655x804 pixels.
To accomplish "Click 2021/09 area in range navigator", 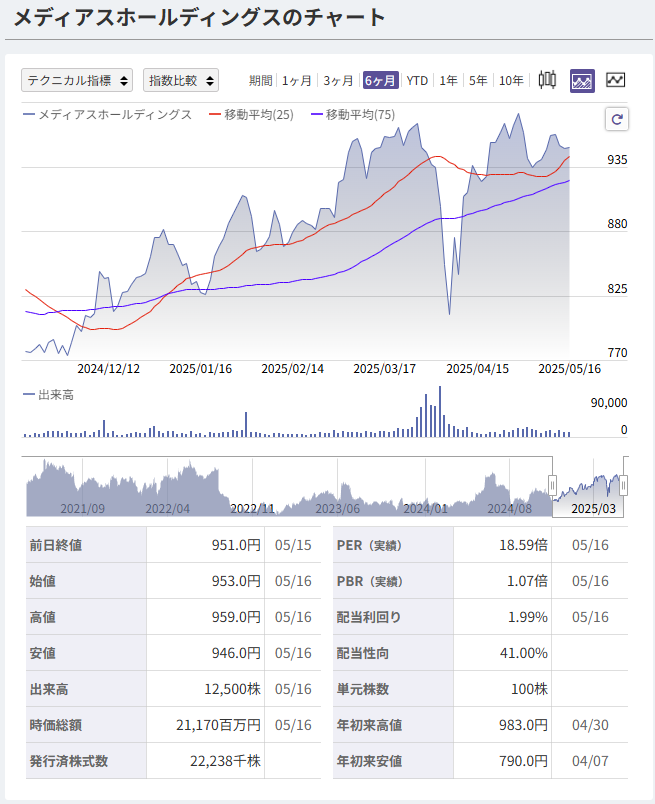I will (83, 509).
